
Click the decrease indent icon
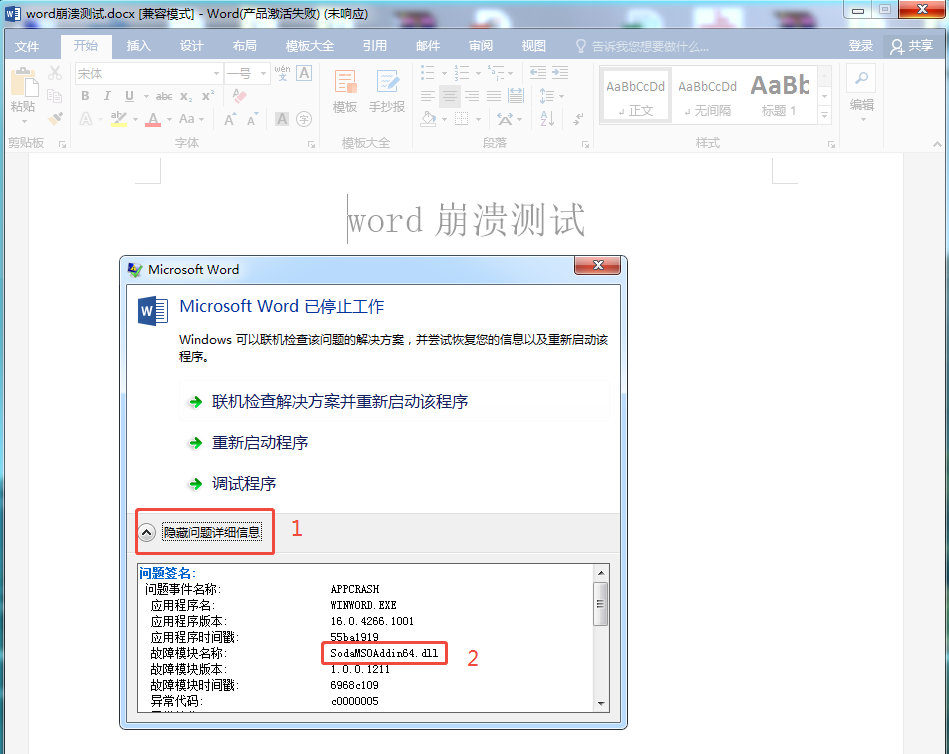tap(537, 73)
